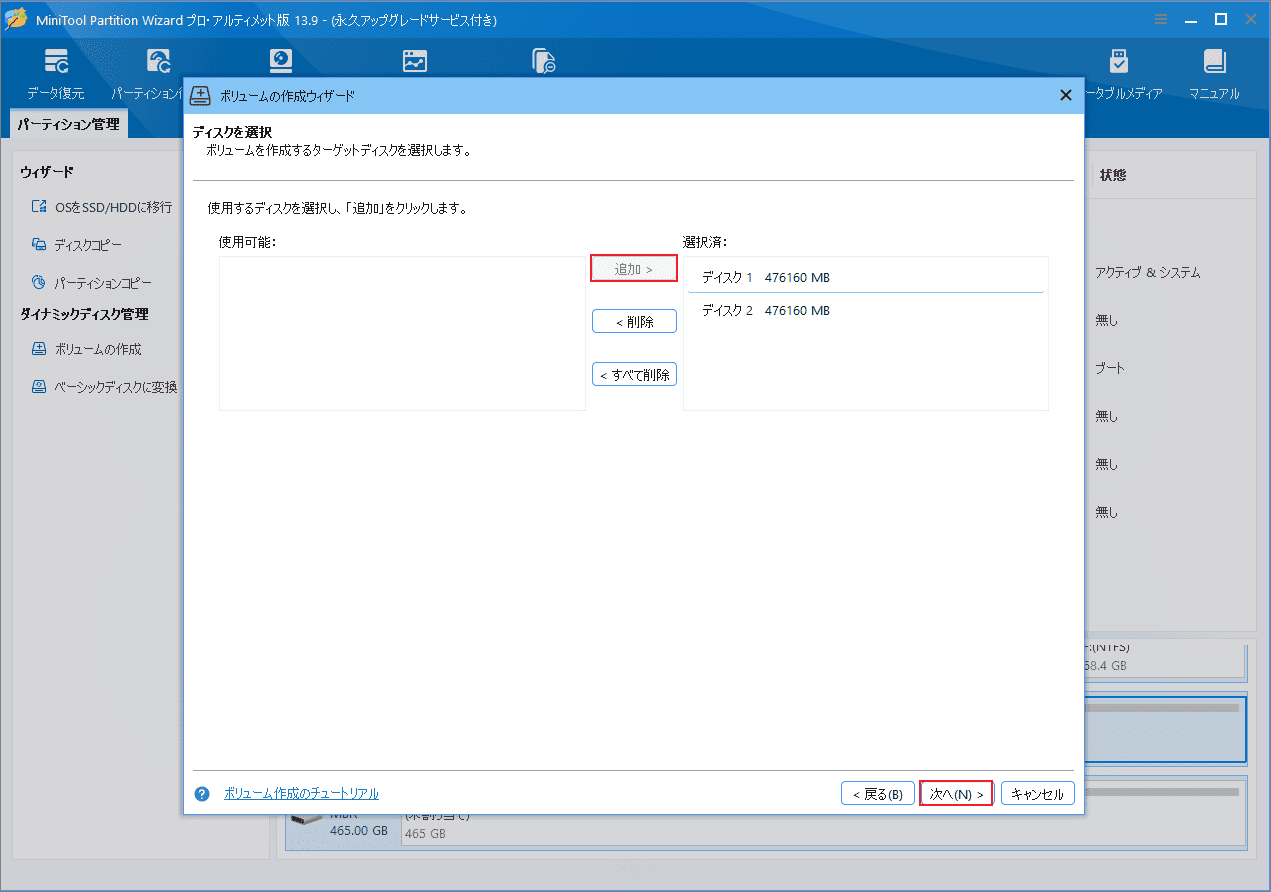The height and width of the screenshot is (892, 1271).
Task: Select ディスク 2 476160 MB in selected list
Action: click(866, 310)
